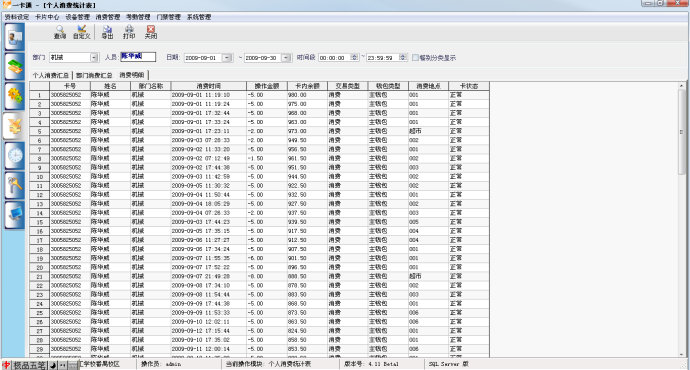Click the time cell 2009-09-12 17:15:44
Viewport: 690px width, 370px height.
tap(209, 331)
